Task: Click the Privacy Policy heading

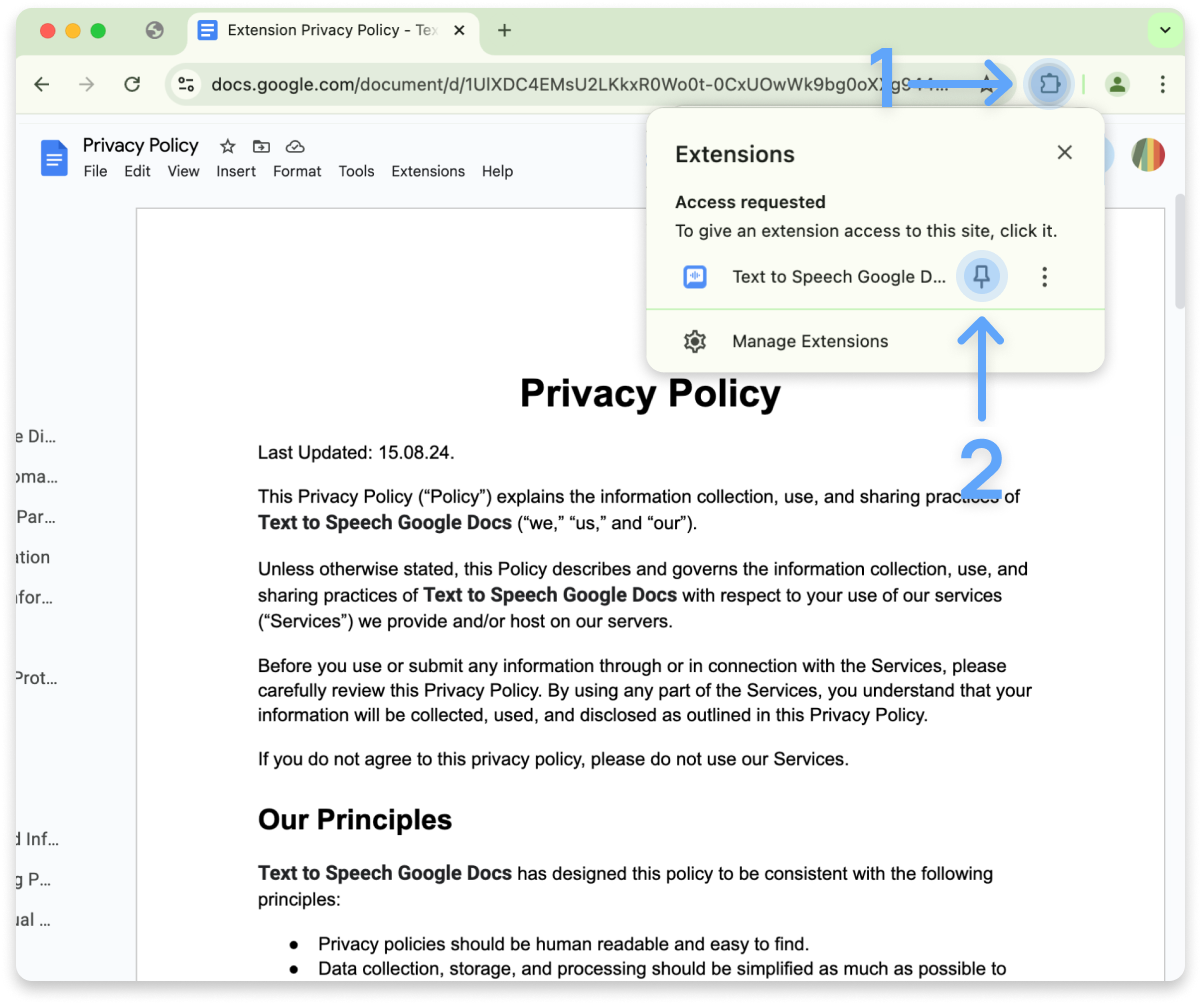Action: coord(650,394)
